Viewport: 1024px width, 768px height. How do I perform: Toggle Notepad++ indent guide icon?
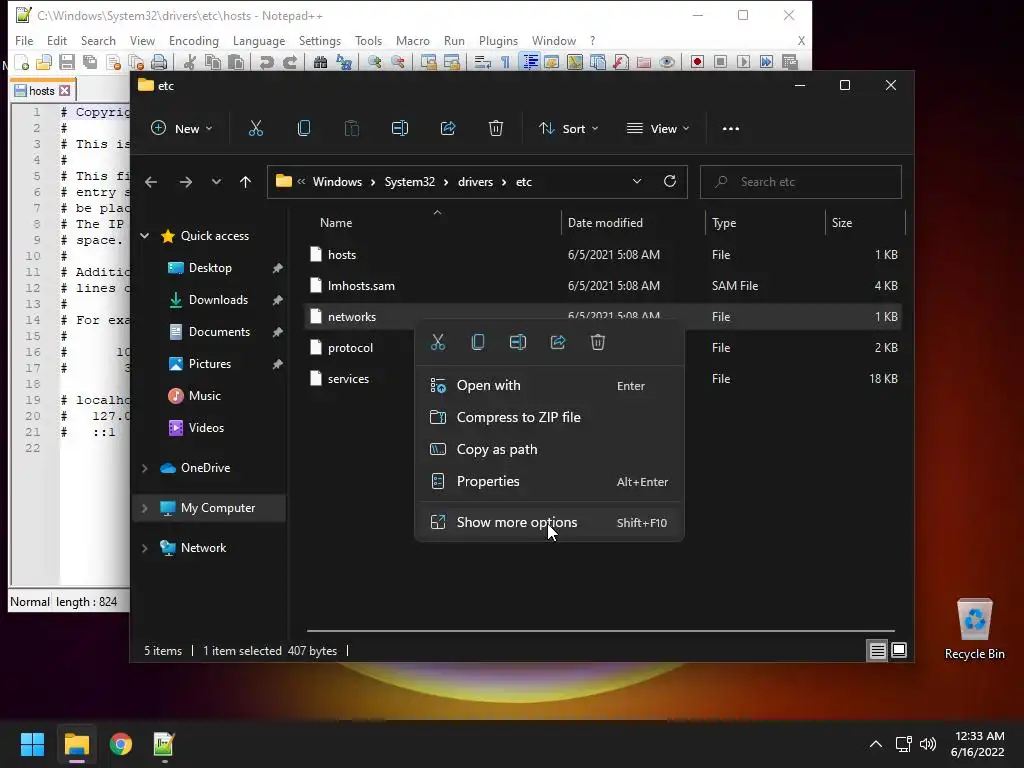tap(530, 62)
